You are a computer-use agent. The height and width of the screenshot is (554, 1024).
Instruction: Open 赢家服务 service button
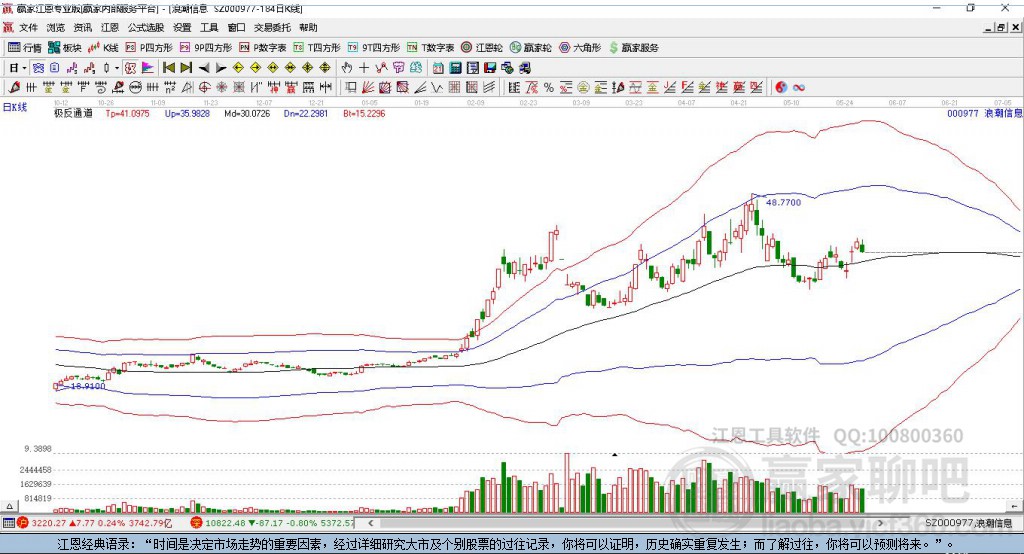[x=633, y=48]
